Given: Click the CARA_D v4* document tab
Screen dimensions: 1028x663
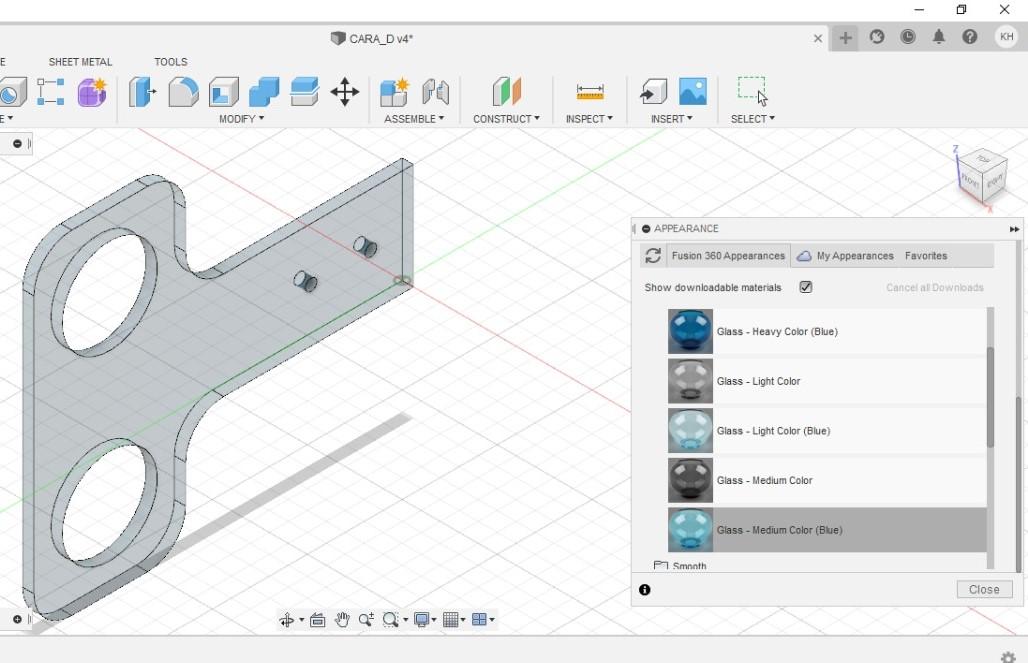Looking at the screenshot, I should coord(372,39).
